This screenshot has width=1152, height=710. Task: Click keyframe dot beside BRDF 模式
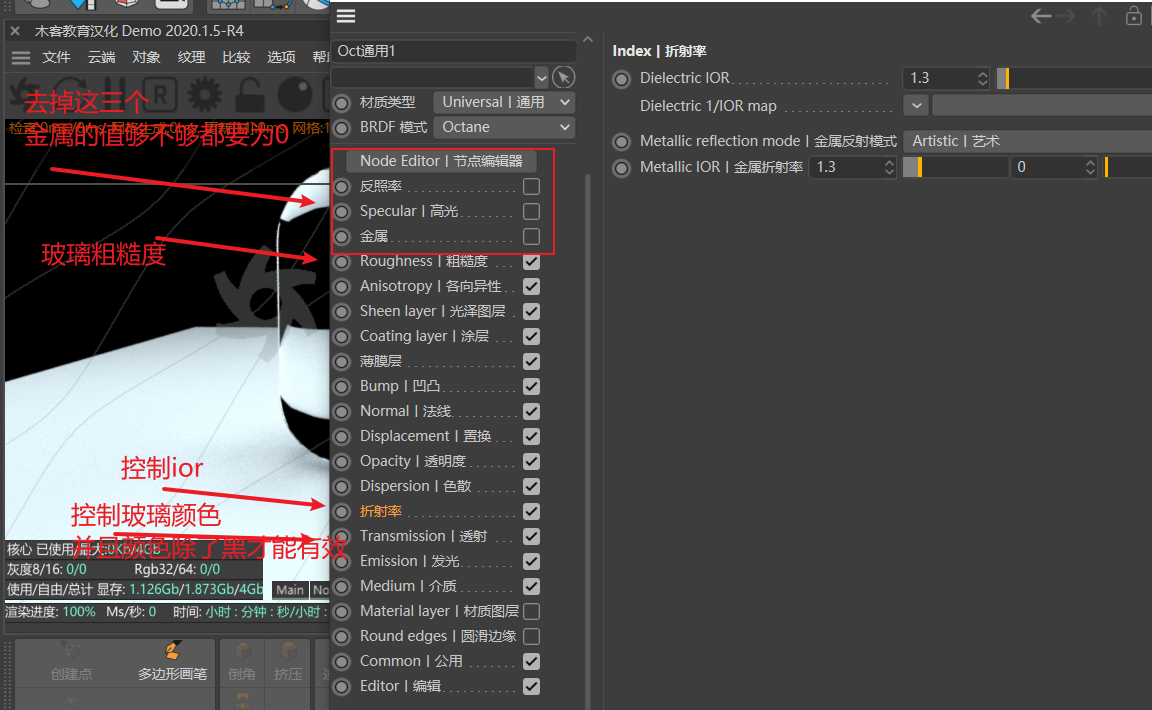342,128
